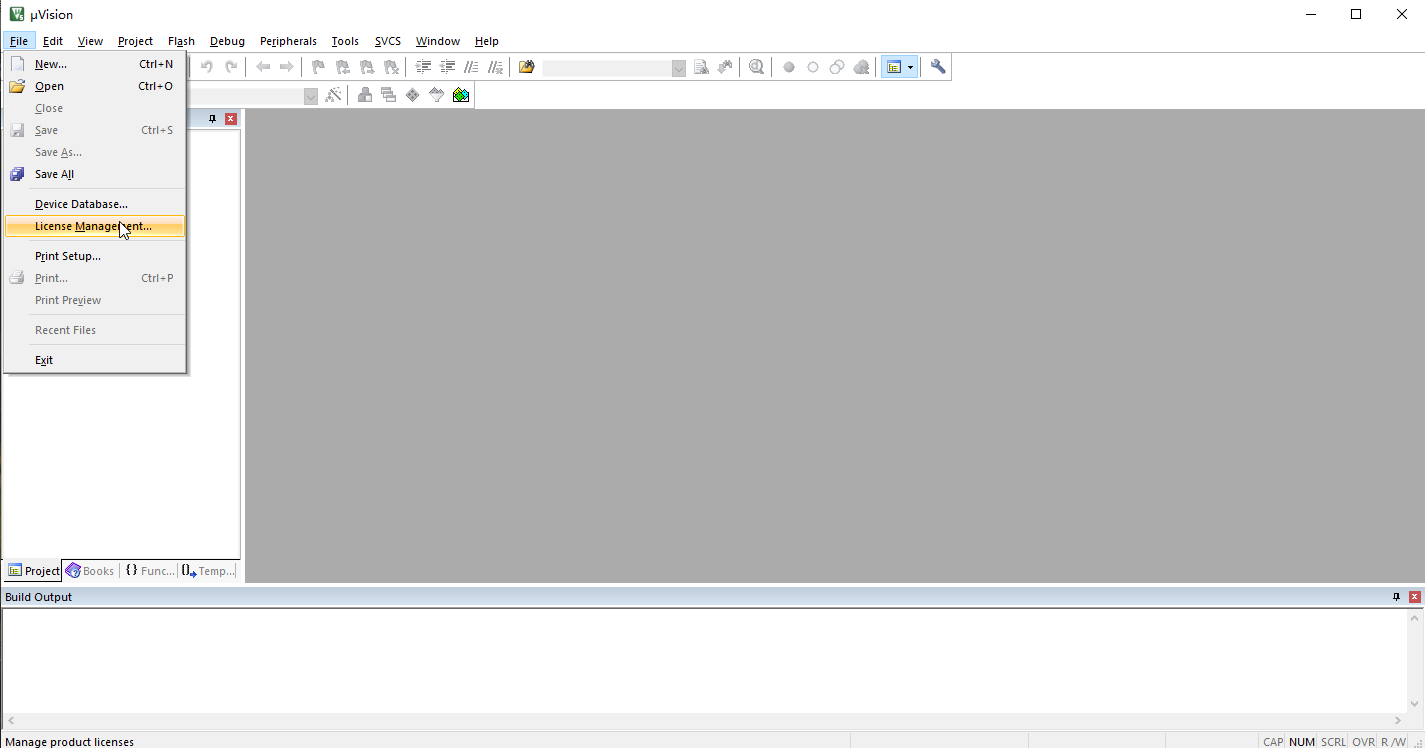Choose New... from File menu
Viewport: 1425px width, 748px height.
tap(95, 64)
